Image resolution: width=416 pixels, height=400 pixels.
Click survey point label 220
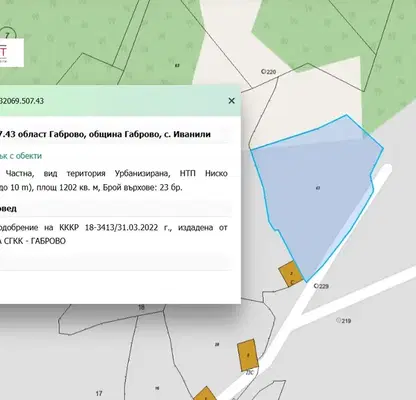tap(269, 72)
